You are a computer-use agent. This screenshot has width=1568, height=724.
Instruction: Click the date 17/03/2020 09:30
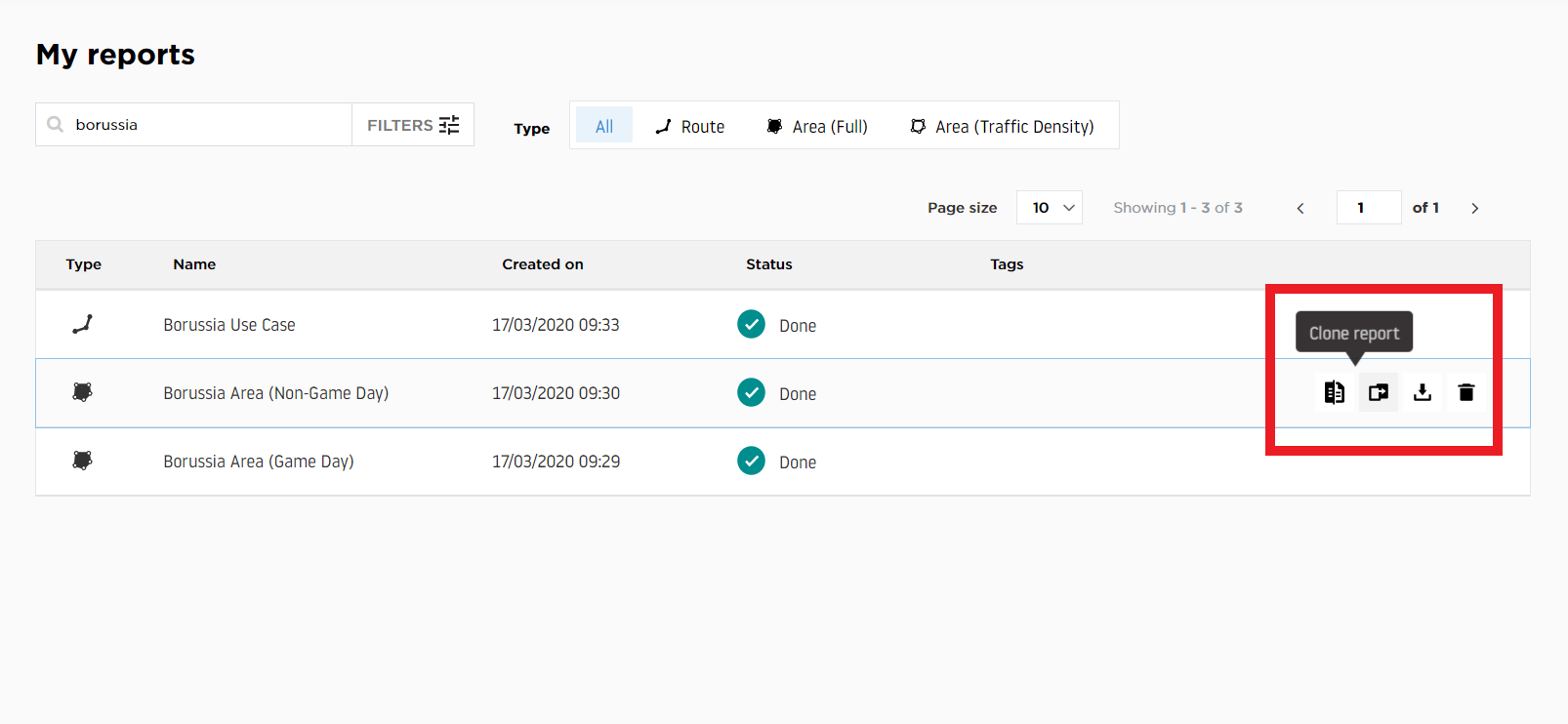coord(556,393)
